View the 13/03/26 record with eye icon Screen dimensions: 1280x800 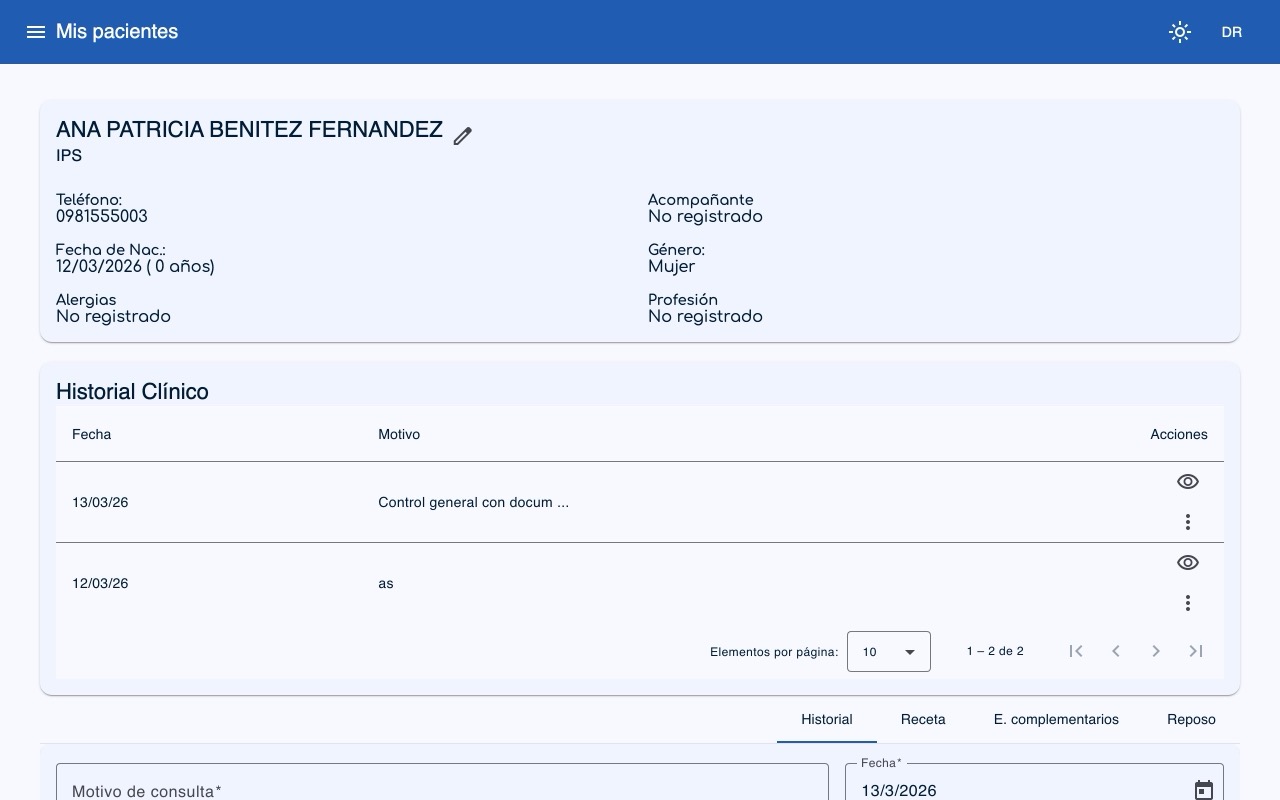[x=1187, y=482]
